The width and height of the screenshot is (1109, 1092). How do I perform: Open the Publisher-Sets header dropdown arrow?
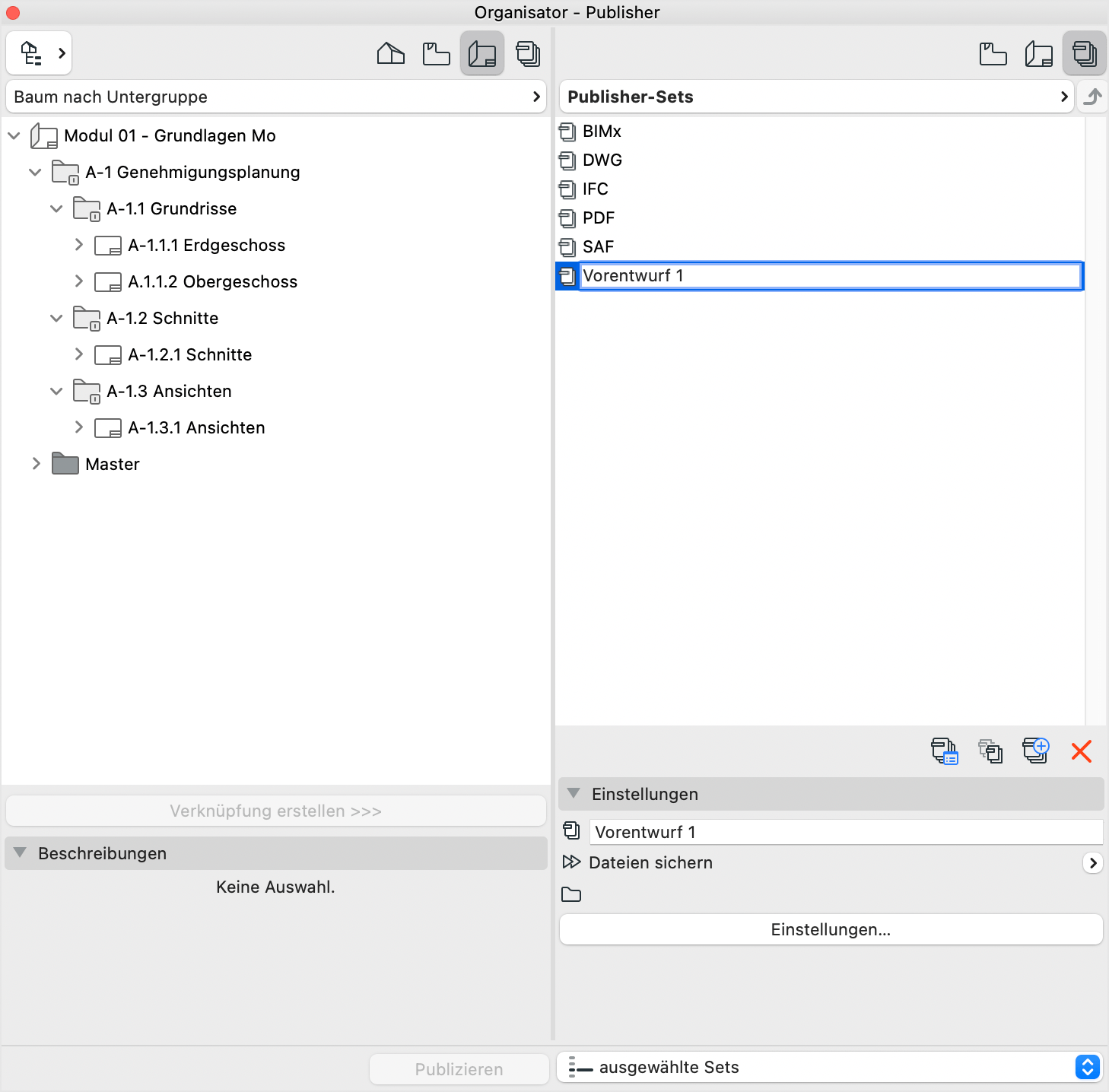[x=1064, y=97]
